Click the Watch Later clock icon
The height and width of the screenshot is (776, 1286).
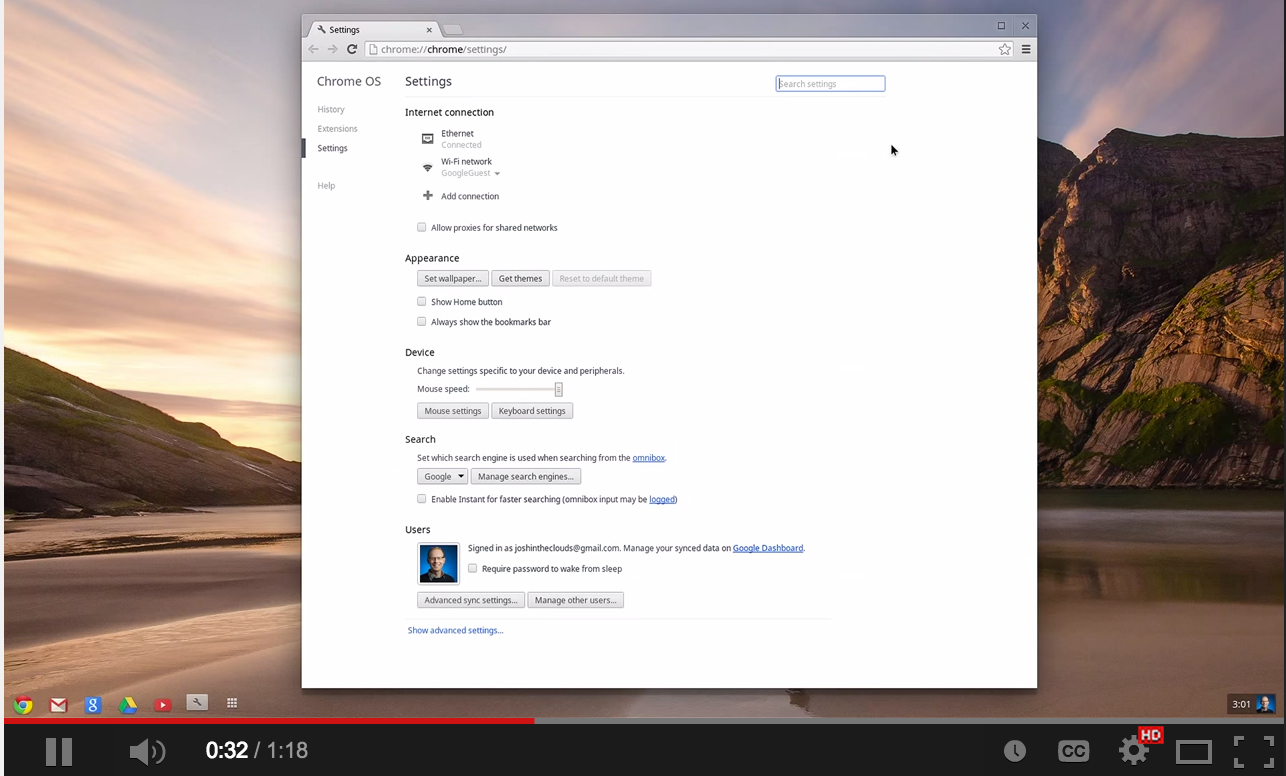point(1015,751)
